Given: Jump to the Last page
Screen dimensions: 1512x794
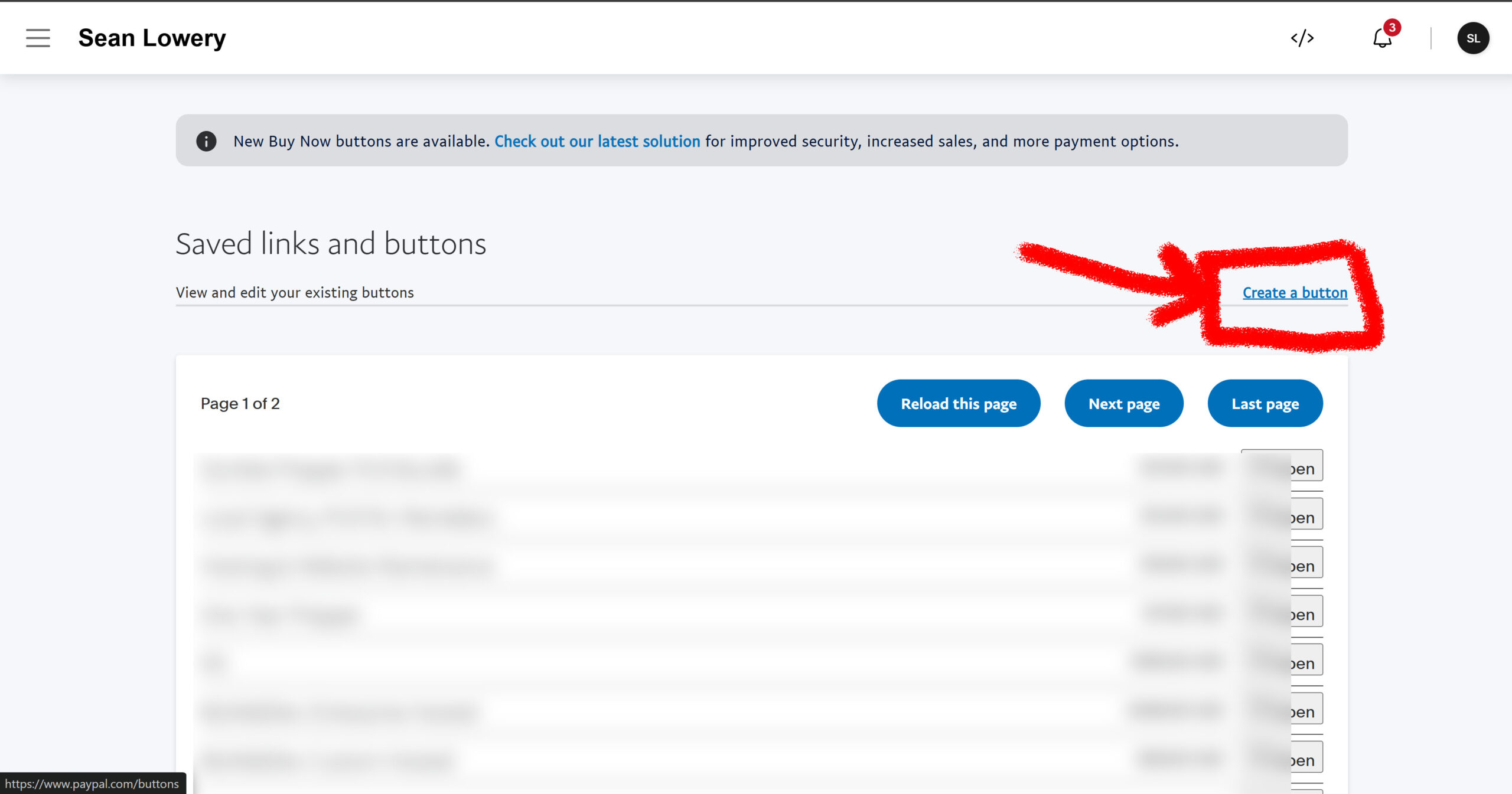Looking at the screenshot, I should pos(1265,404).
